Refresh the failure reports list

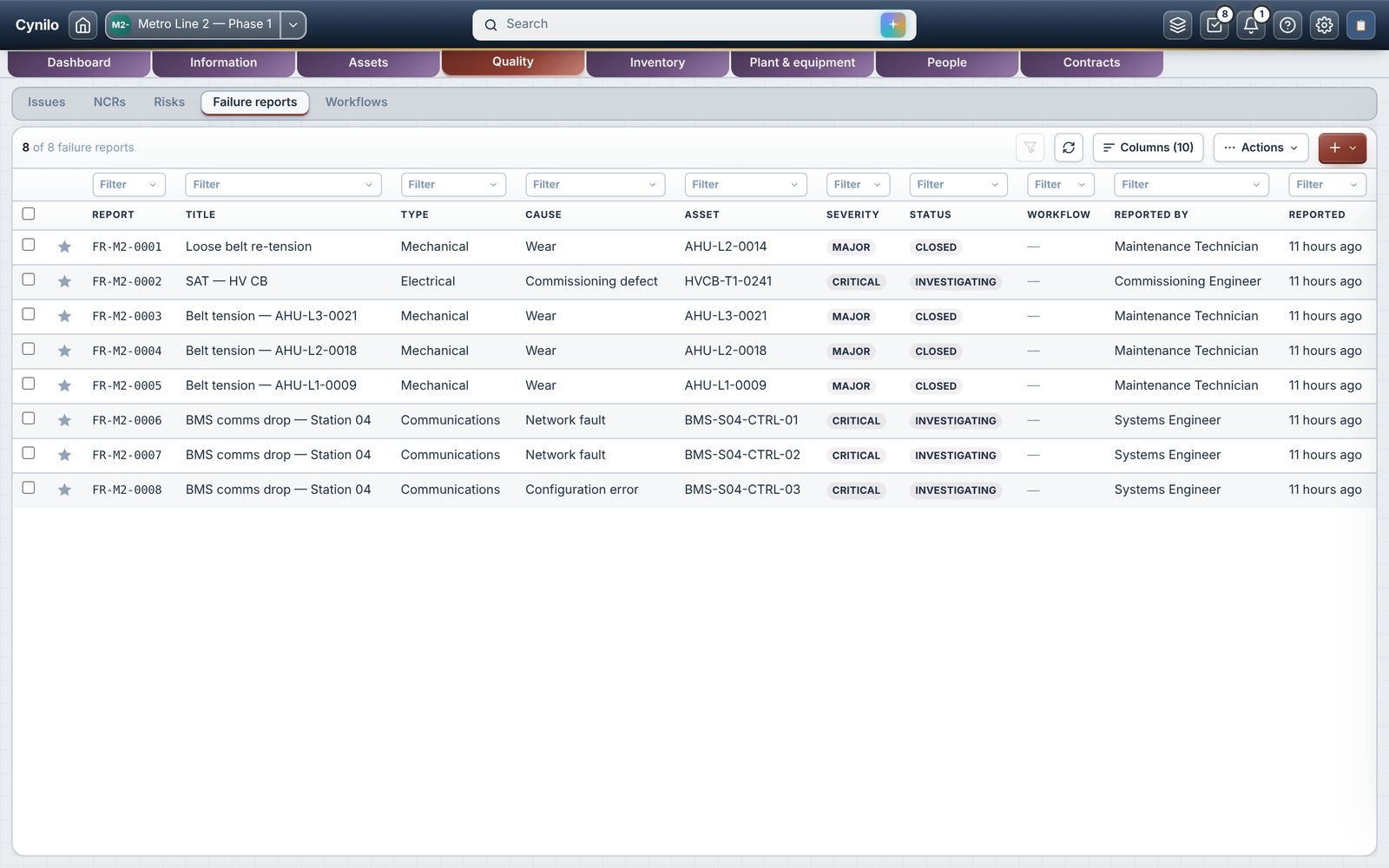[x=1069, y=148]
